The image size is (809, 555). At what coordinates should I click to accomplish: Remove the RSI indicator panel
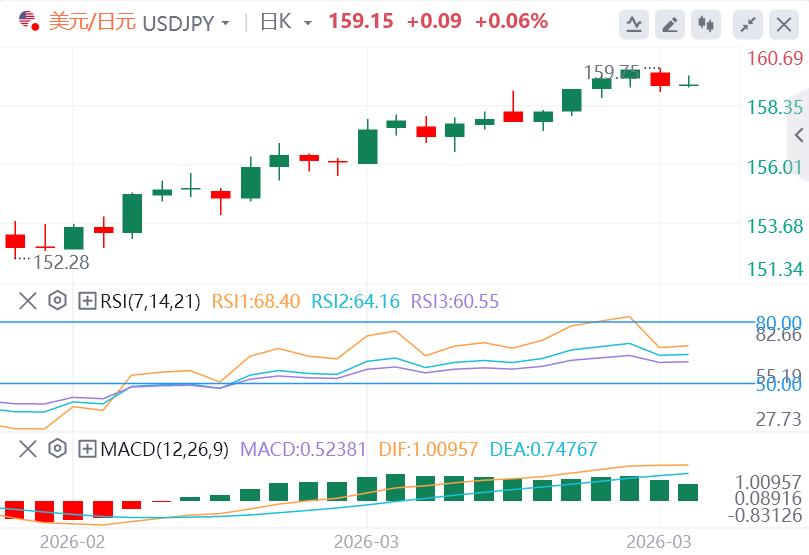(27, 301)
